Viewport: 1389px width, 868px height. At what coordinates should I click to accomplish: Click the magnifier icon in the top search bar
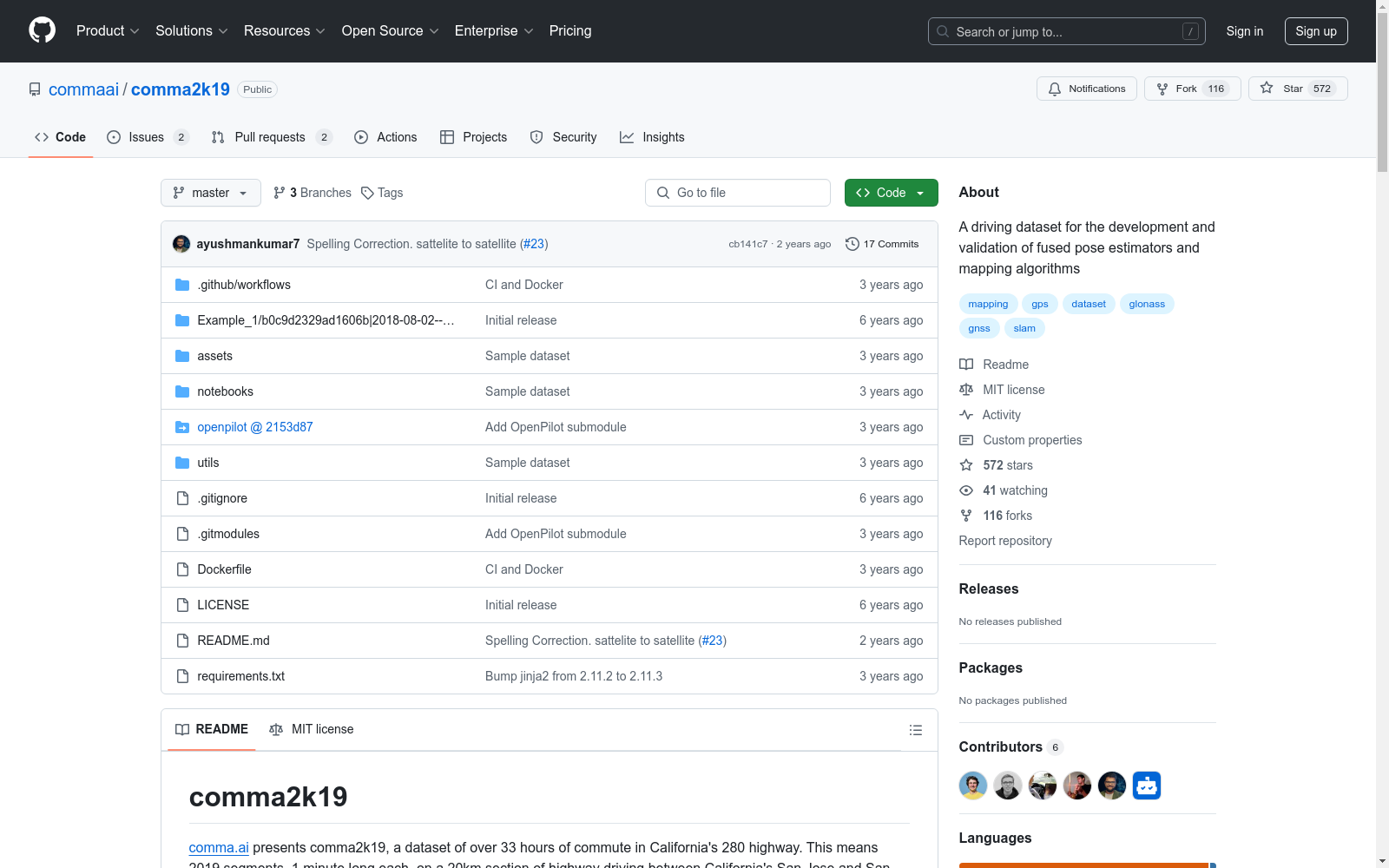(943, 31)
